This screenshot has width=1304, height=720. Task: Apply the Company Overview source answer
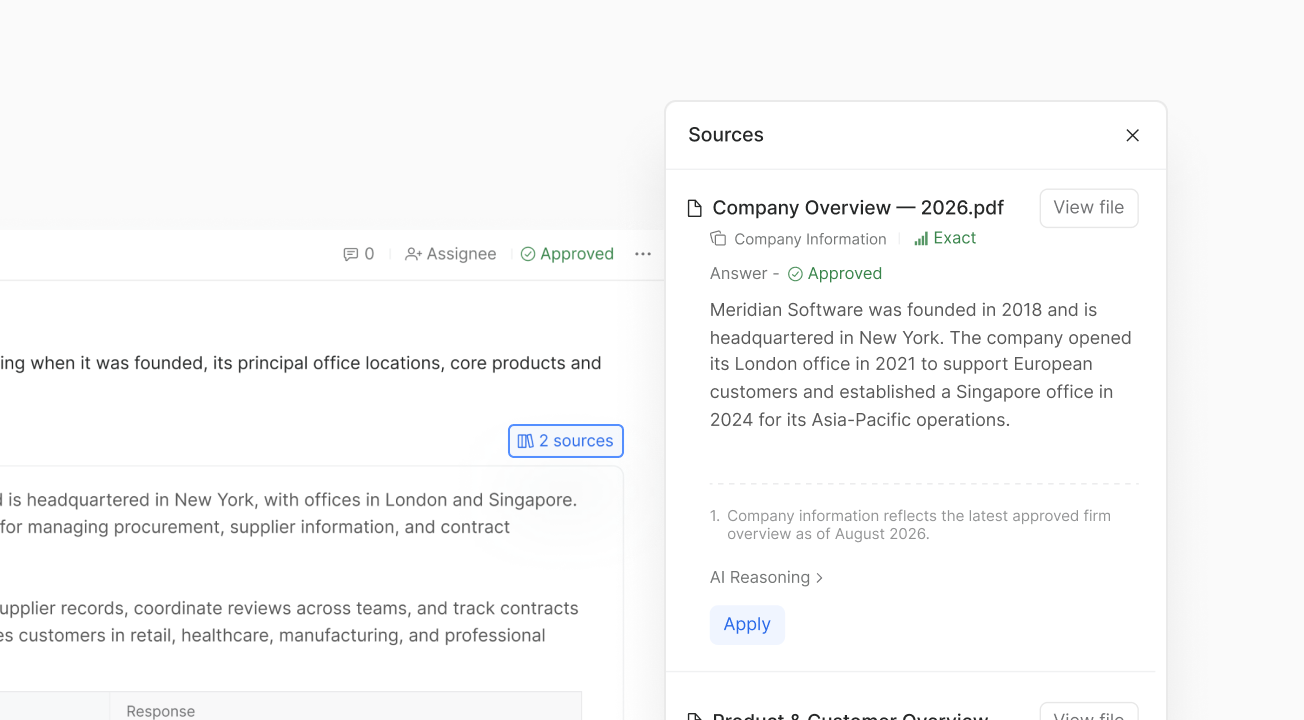747,624
